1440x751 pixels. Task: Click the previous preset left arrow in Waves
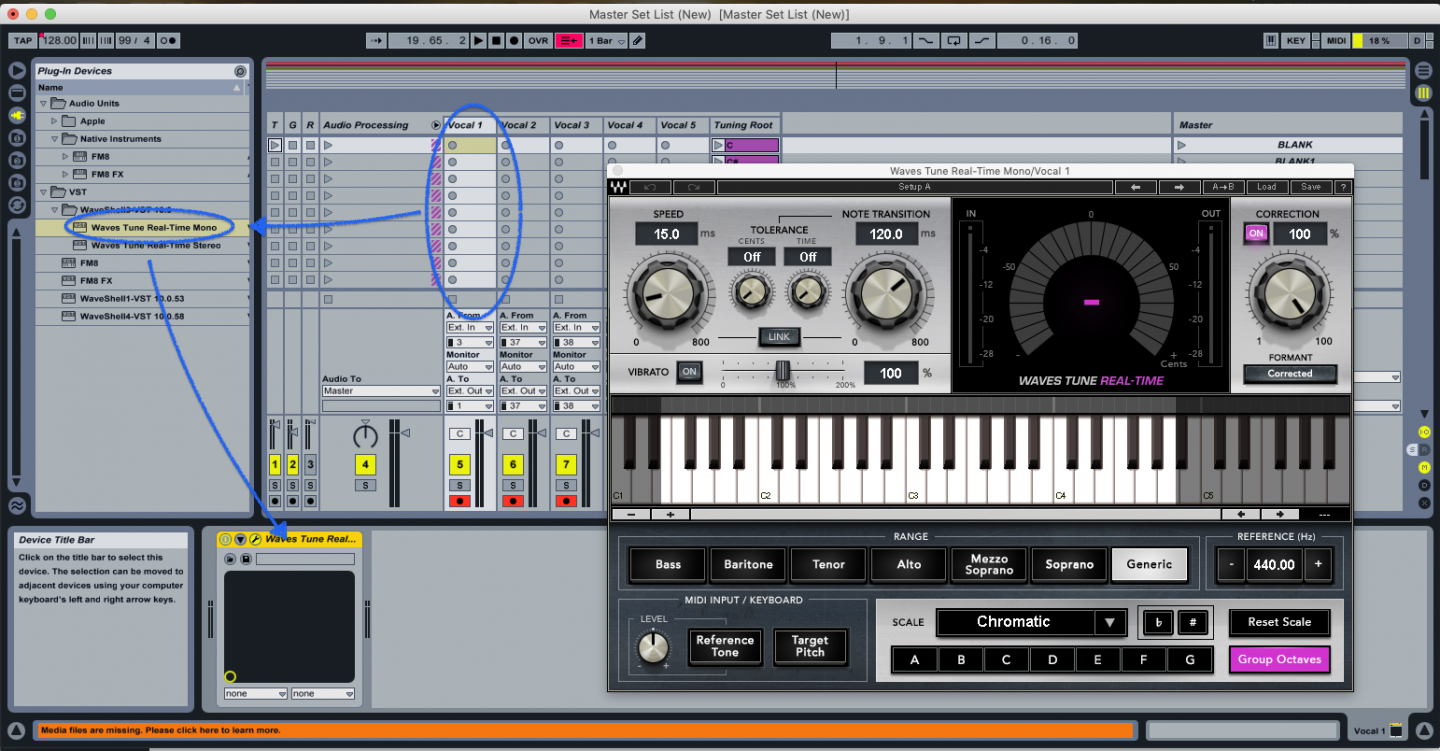[x=1136, y=187]
